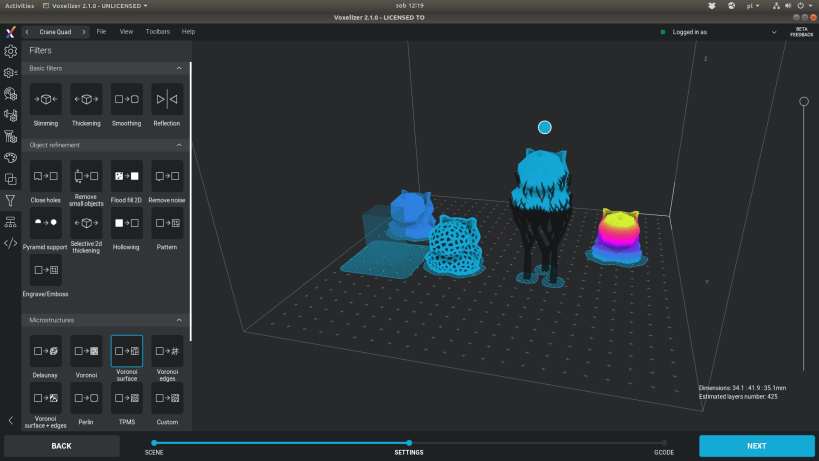Open the funnel Filters sidebar icon
This screenshot has height=461, width=819.
pyautogui.click(x=10, y=200)
